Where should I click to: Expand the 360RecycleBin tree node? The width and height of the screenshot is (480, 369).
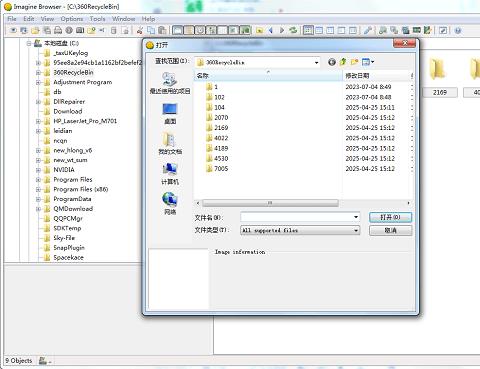[38, 73]
